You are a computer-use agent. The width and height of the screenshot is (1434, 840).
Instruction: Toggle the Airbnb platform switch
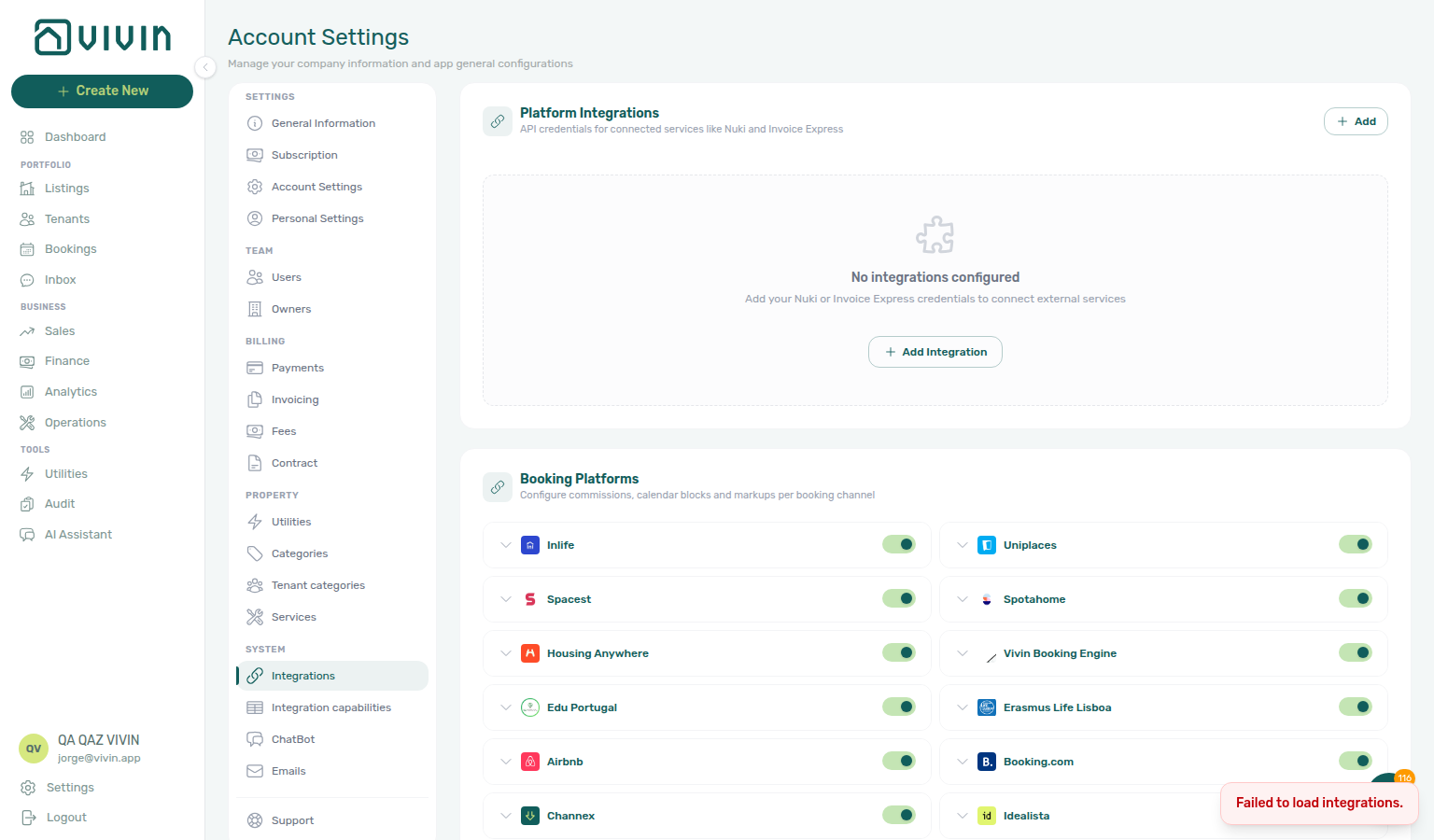(x=899, y=761)
